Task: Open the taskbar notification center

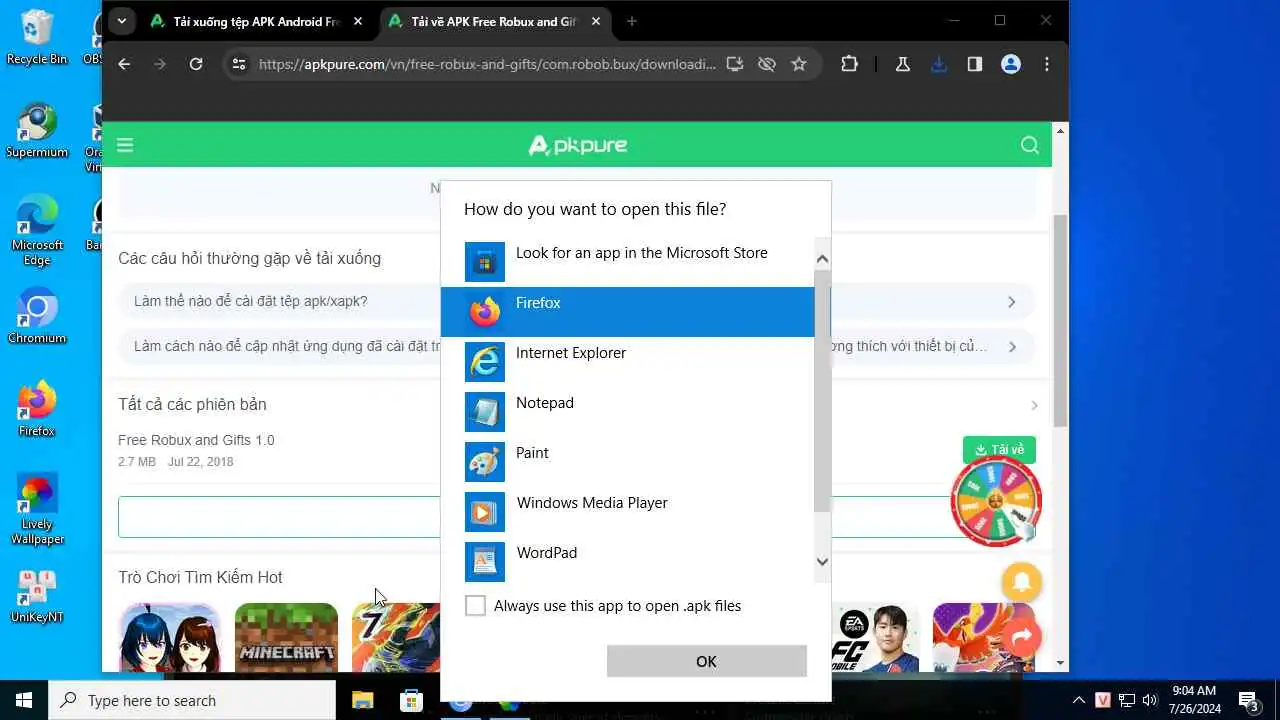Action: coord(1248,700)
